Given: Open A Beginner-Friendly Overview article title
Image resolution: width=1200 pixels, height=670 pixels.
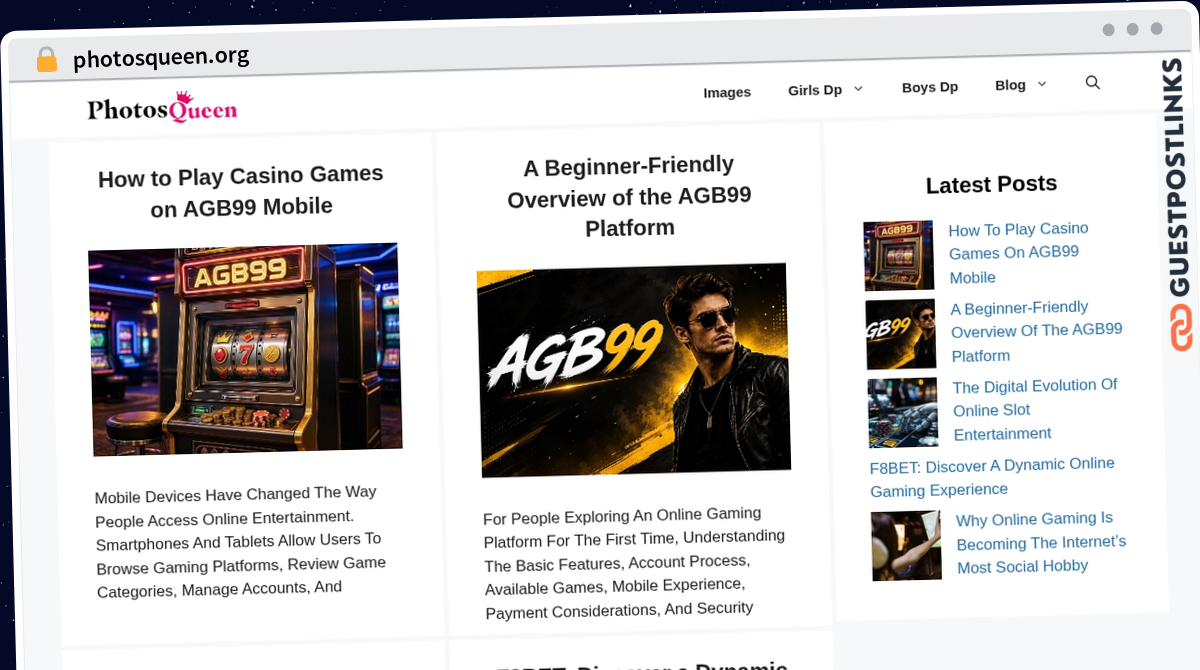Looking at the screenshot, I should pyautogui.click(x=629, y=196).
